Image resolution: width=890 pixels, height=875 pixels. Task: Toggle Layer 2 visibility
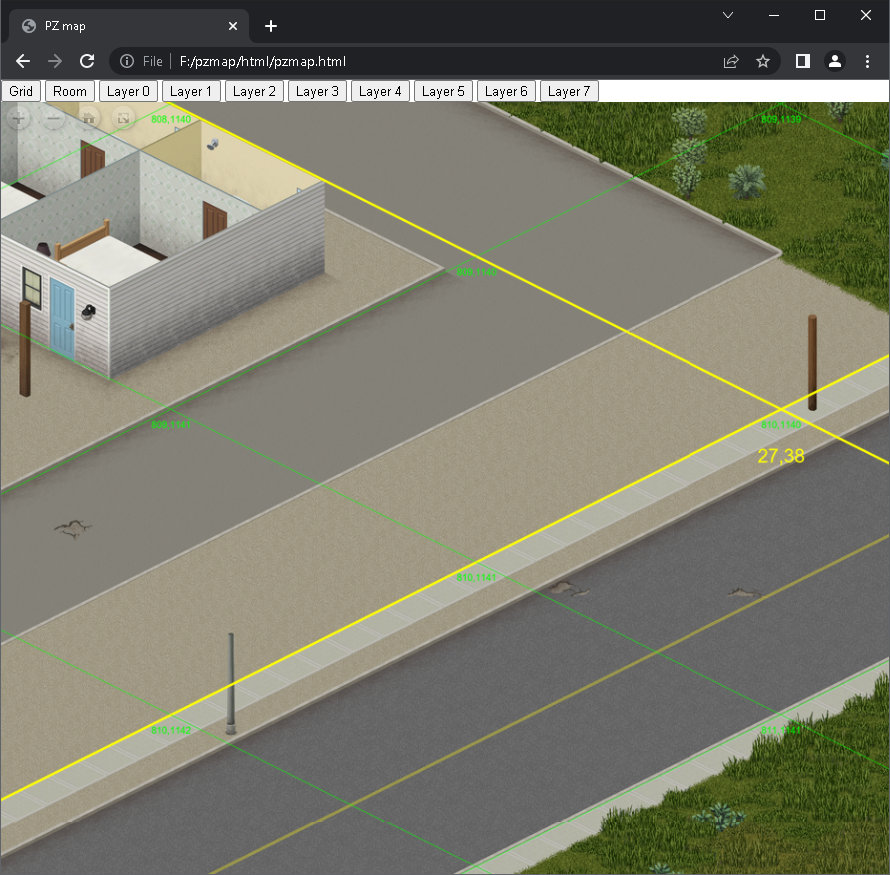(x=254, y=91)
